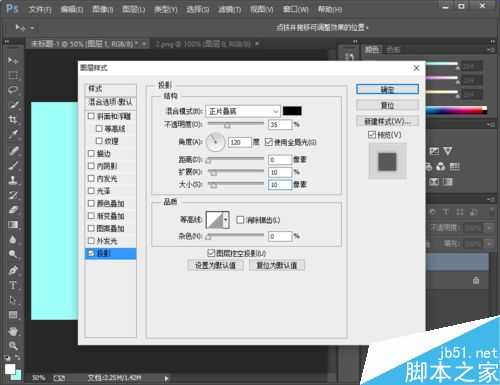Select the Dodge tool

[13, 255]
